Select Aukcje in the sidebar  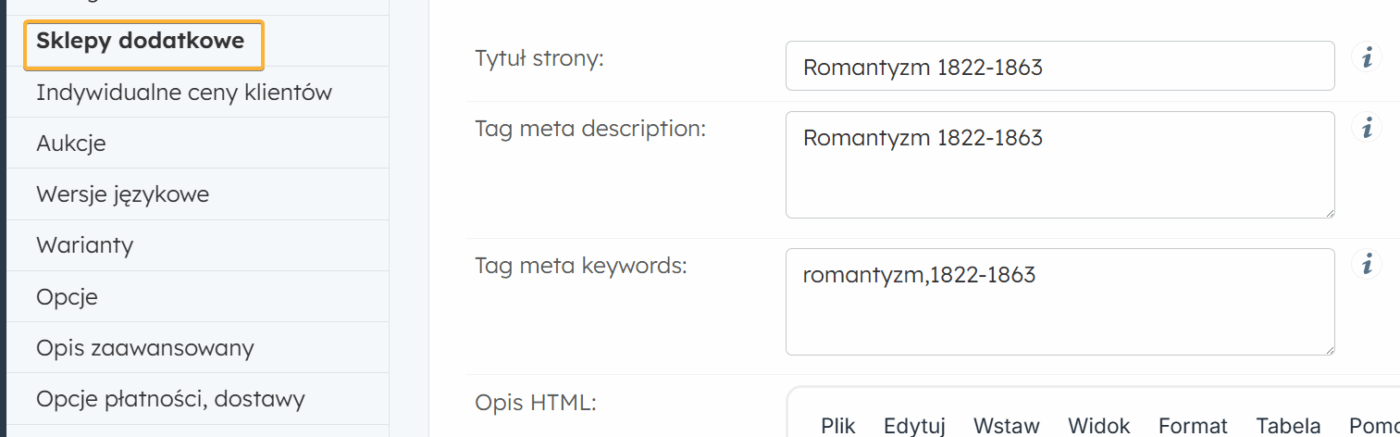(x=71, y=144)
